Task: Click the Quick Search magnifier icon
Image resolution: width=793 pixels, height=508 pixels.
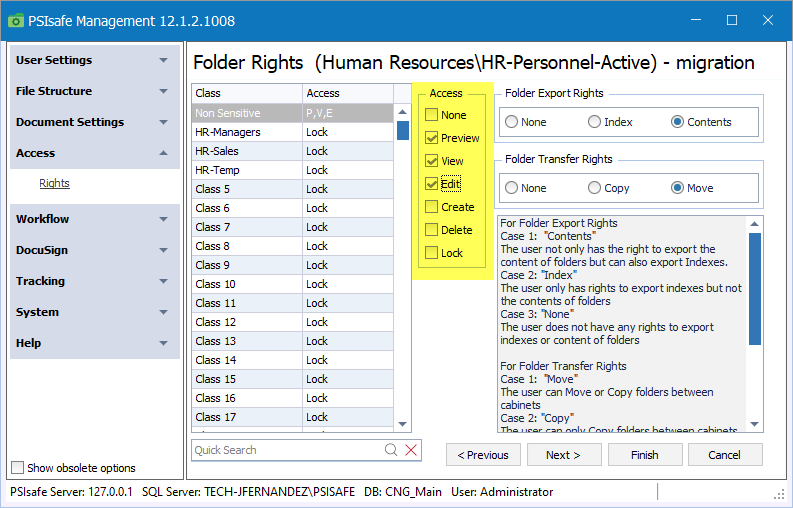Action: (x=391, y=450)
